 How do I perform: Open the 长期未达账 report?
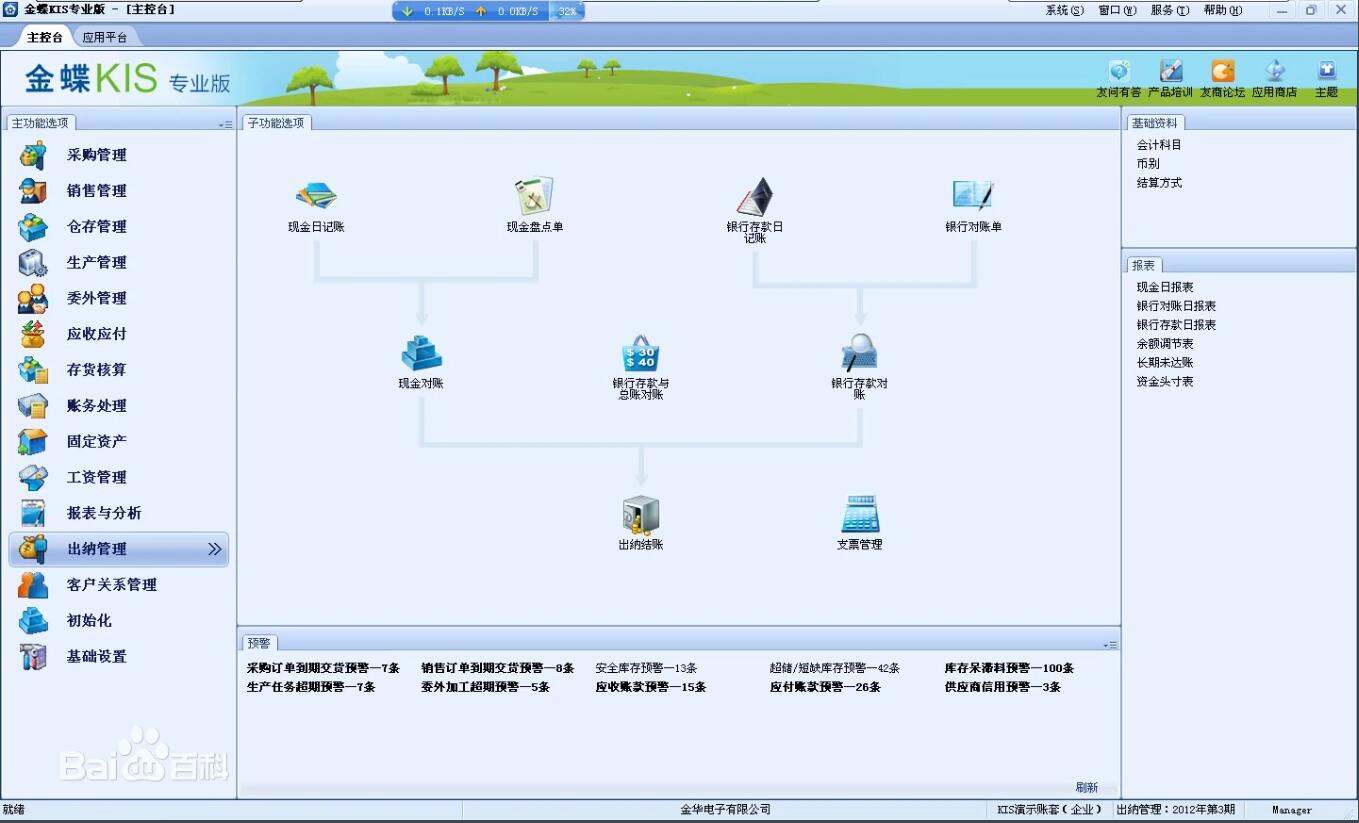click(1165, 363)
